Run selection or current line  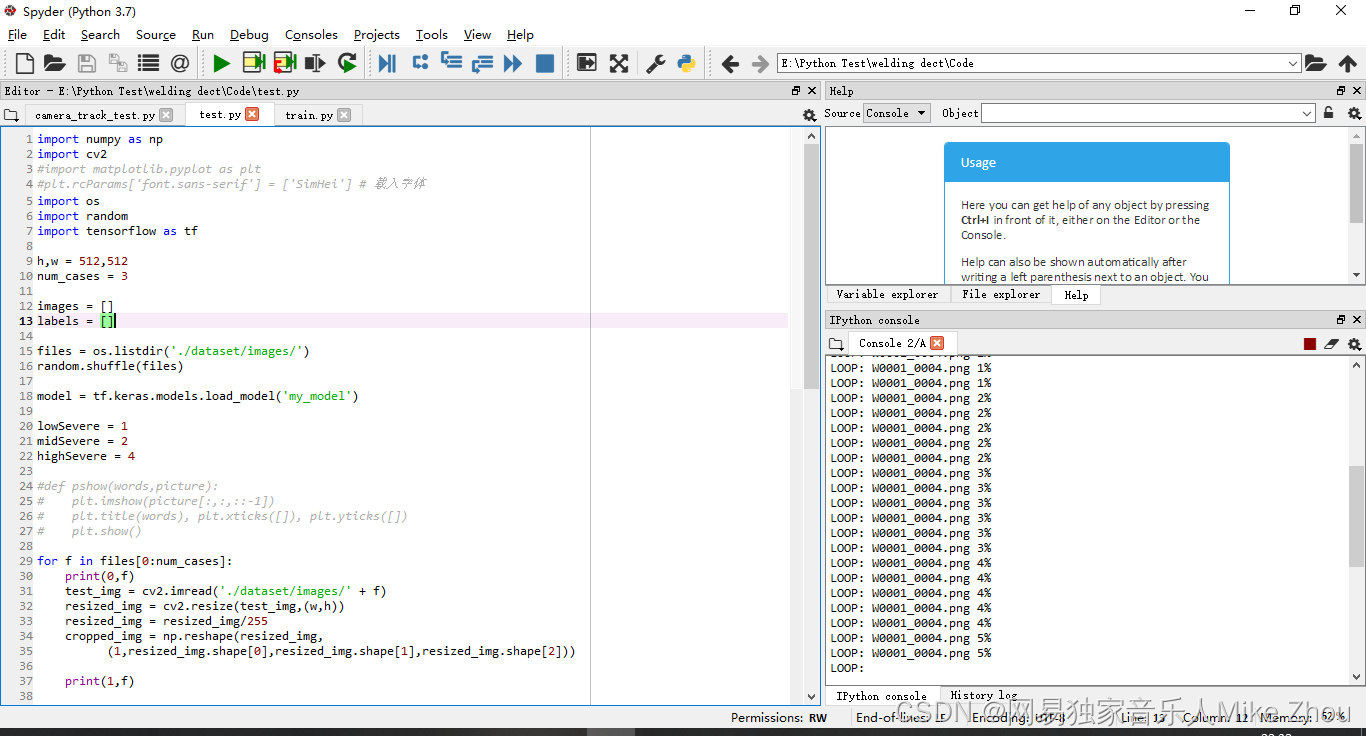pos(315,63)
